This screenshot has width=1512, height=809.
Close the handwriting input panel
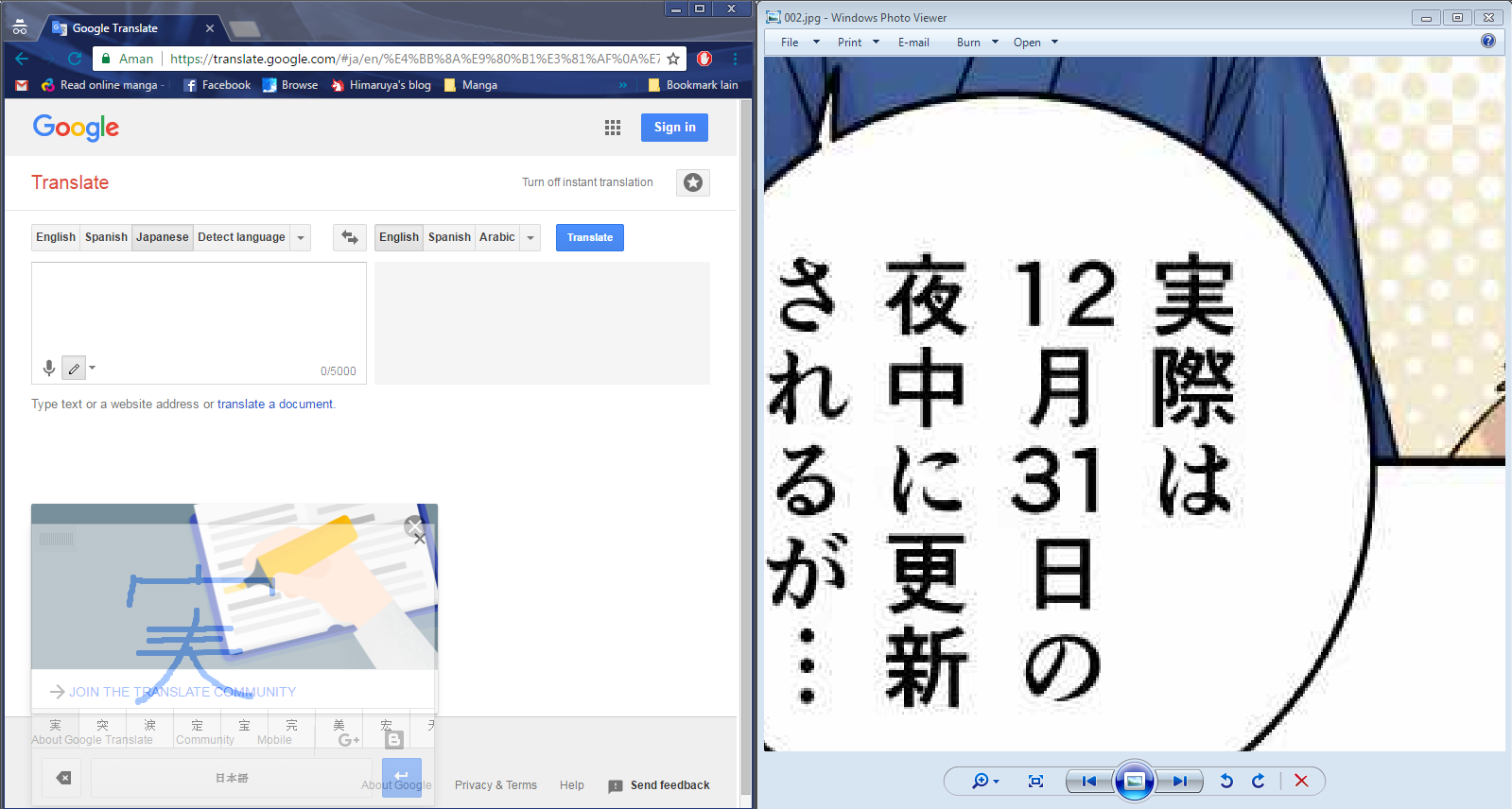click(x=420, y=540)
